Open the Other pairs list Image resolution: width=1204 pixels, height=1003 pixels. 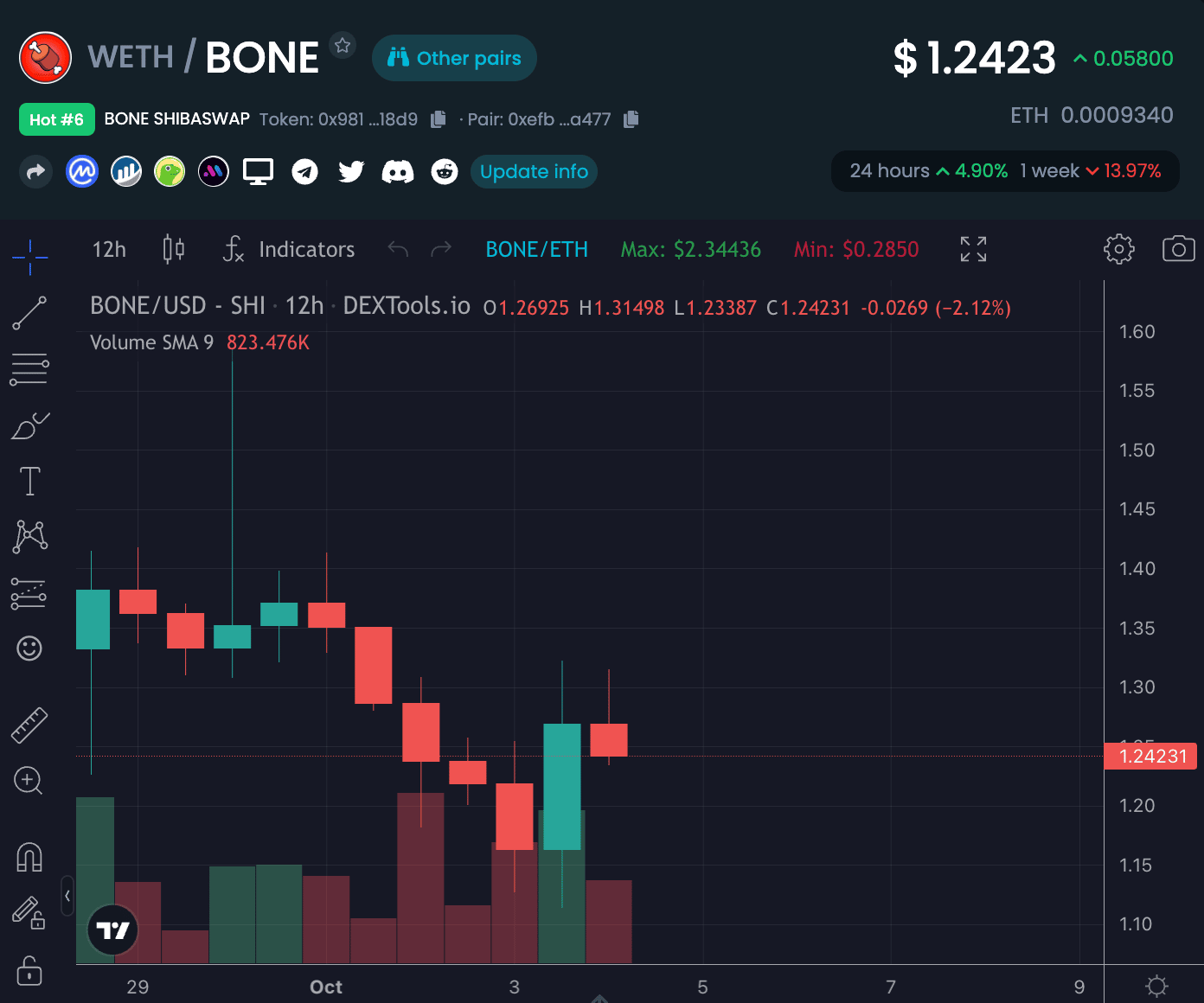(x=454, y=58)
